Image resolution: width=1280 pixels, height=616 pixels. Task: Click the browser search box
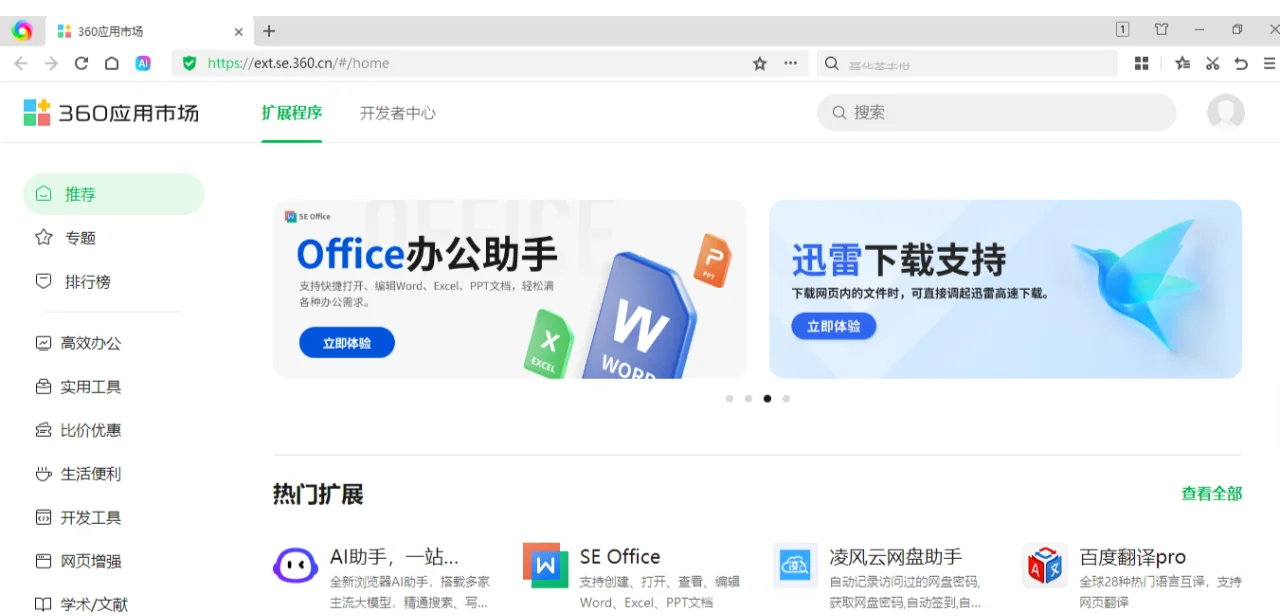[x=967, y=63]
